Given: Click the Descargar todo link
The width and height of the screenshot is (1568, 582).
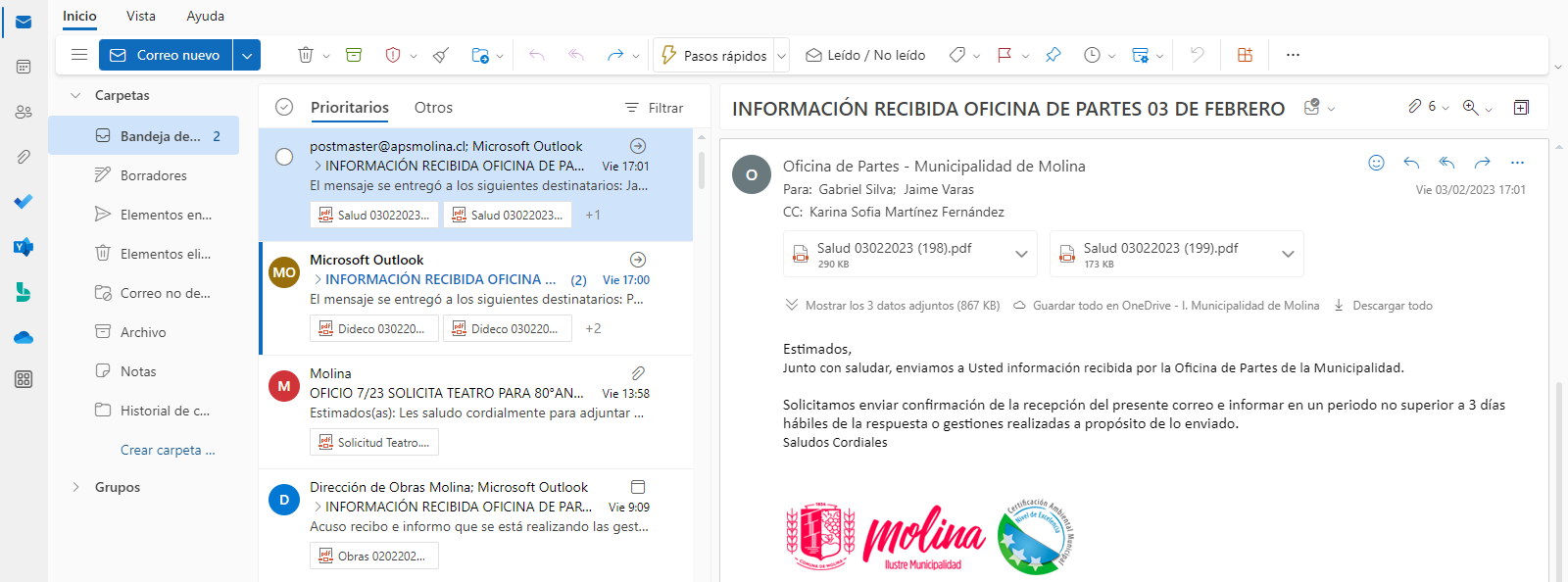Looking at the screenshot, I should [1392, 306].
